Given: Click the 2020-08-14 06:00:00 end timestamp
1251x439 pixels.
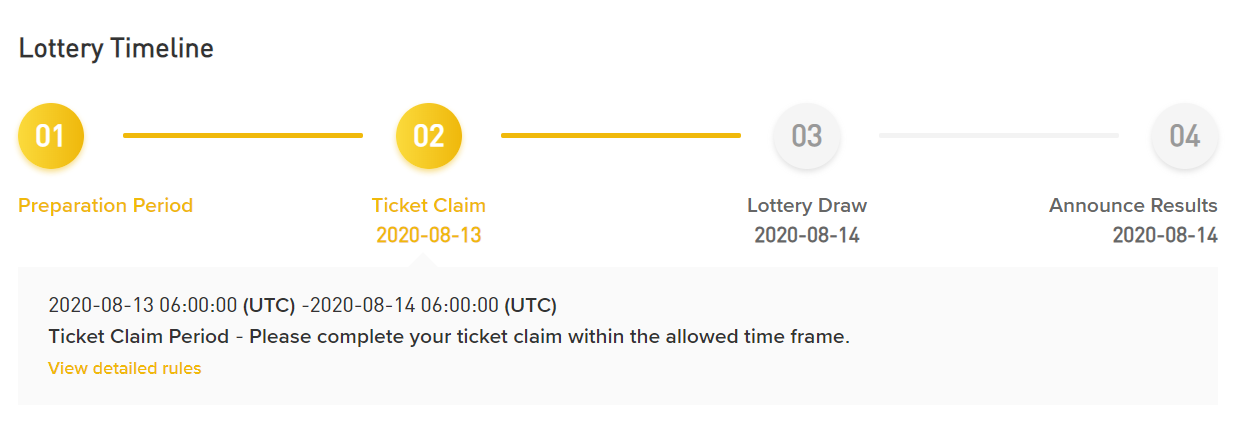Looking at the screenshot, I should pos(404,305).
